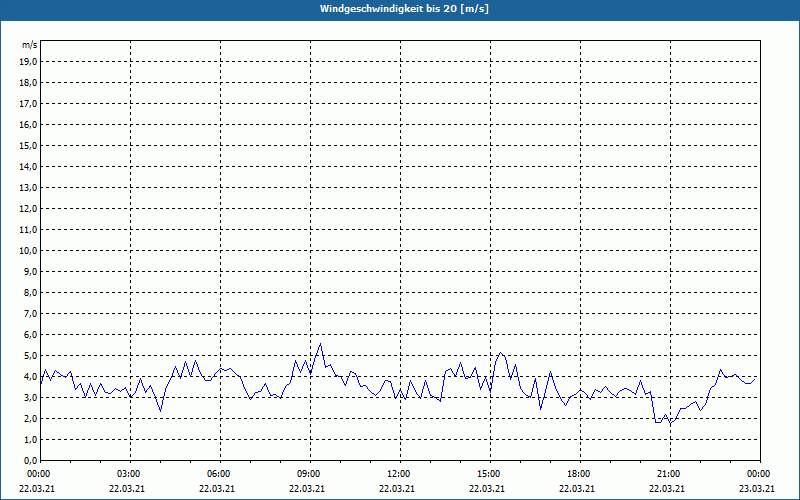This screenshot has width=800, height=500.
Task: Click the '8,0' y-axis label
Action: click(30, 292)
